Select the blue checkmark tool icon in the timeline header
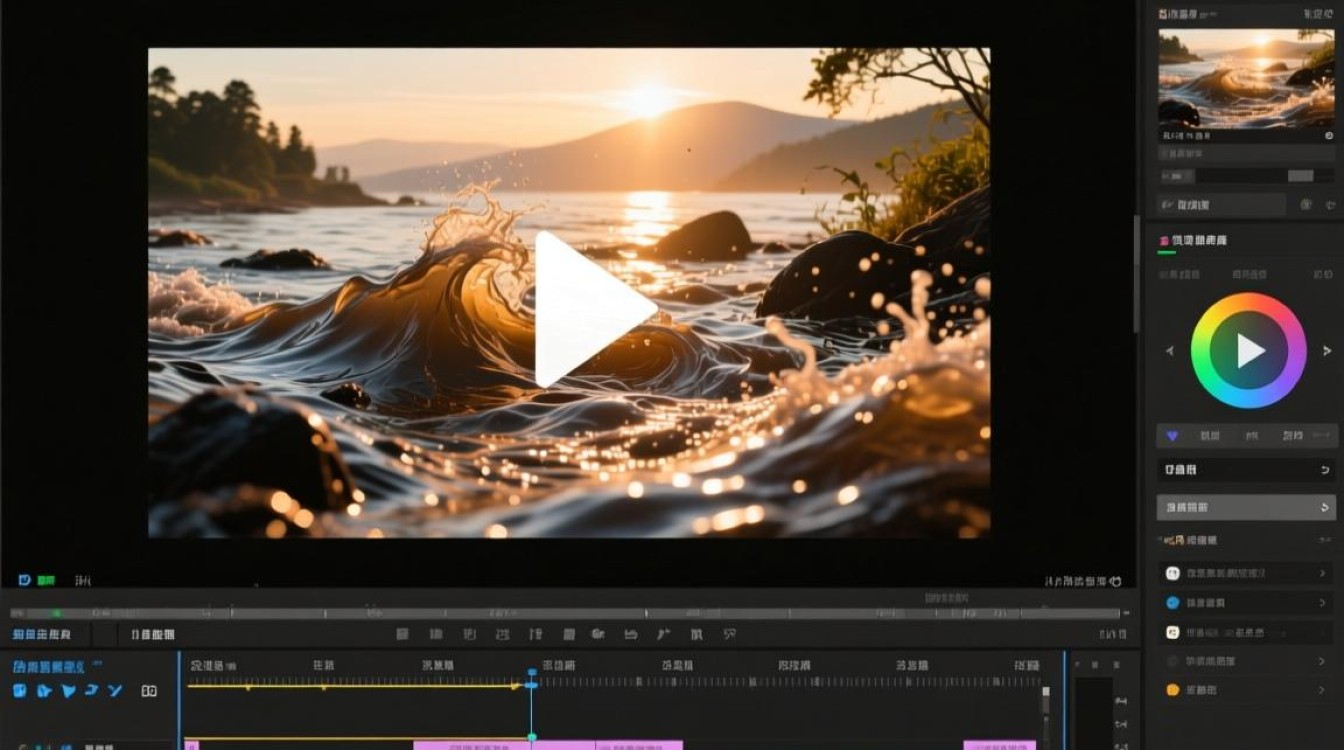Screen dimensions: 1344x750 pos(114,691)
